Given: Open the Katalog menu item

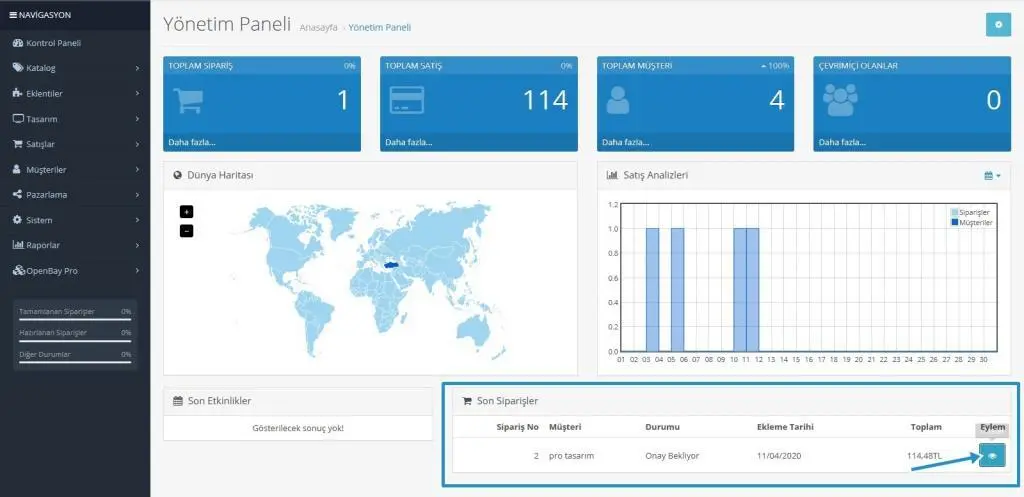Looking at the screenshot, I should (x=75, y=68).
